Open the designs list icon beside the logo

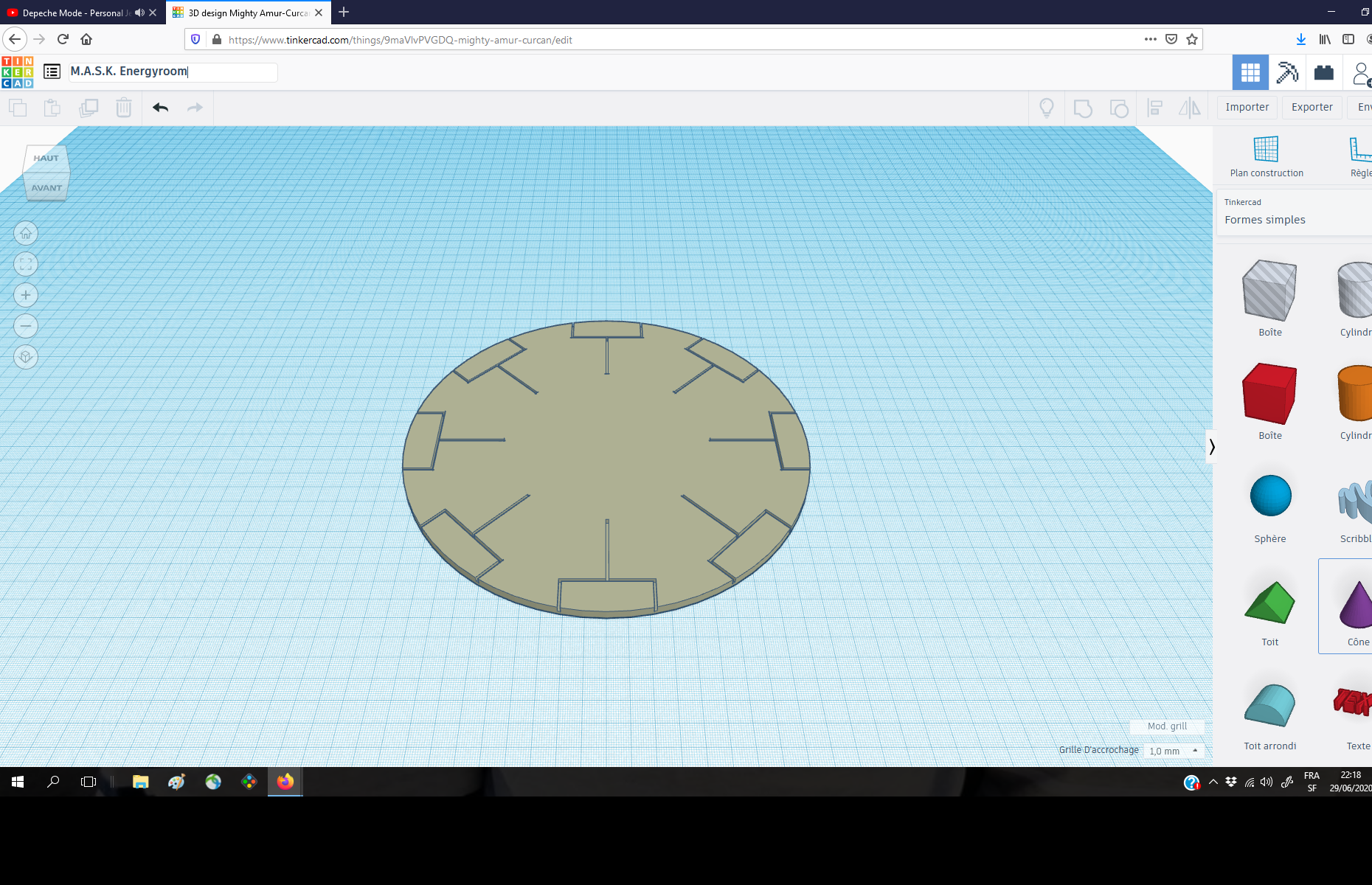click(52, 72)
